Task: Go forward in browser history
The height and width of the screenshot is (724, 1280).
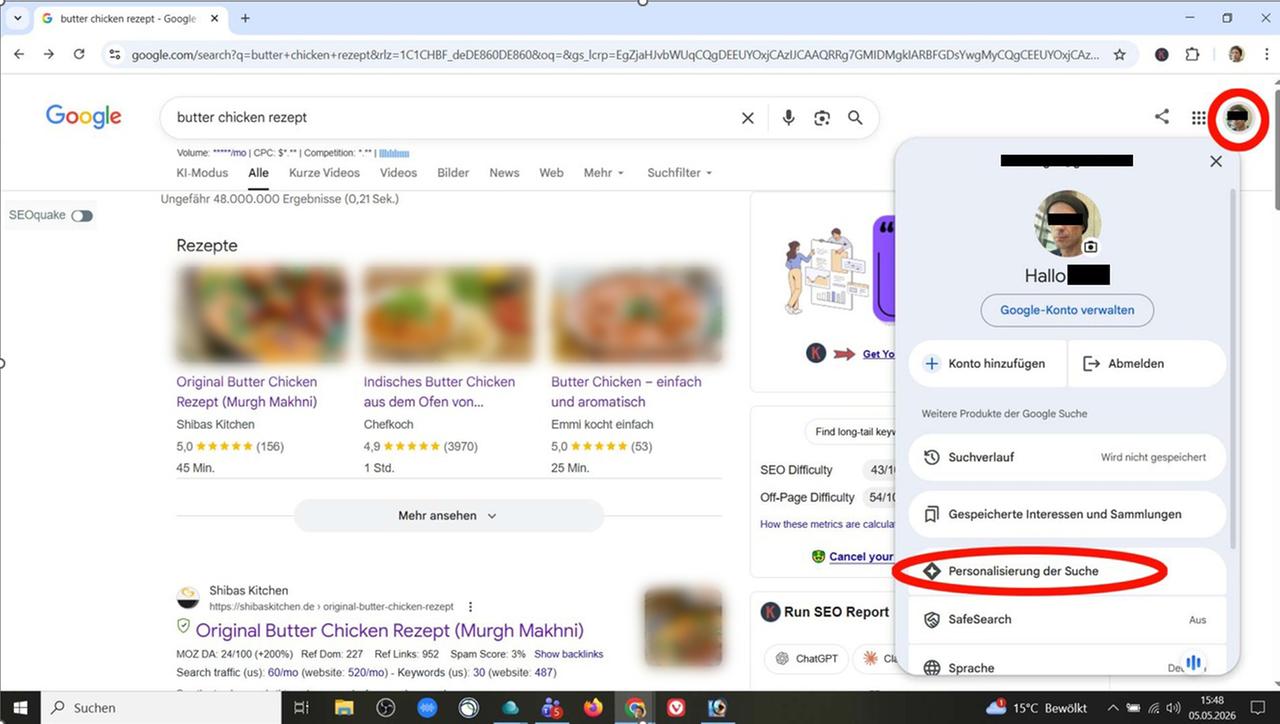Action: point(49,54)
